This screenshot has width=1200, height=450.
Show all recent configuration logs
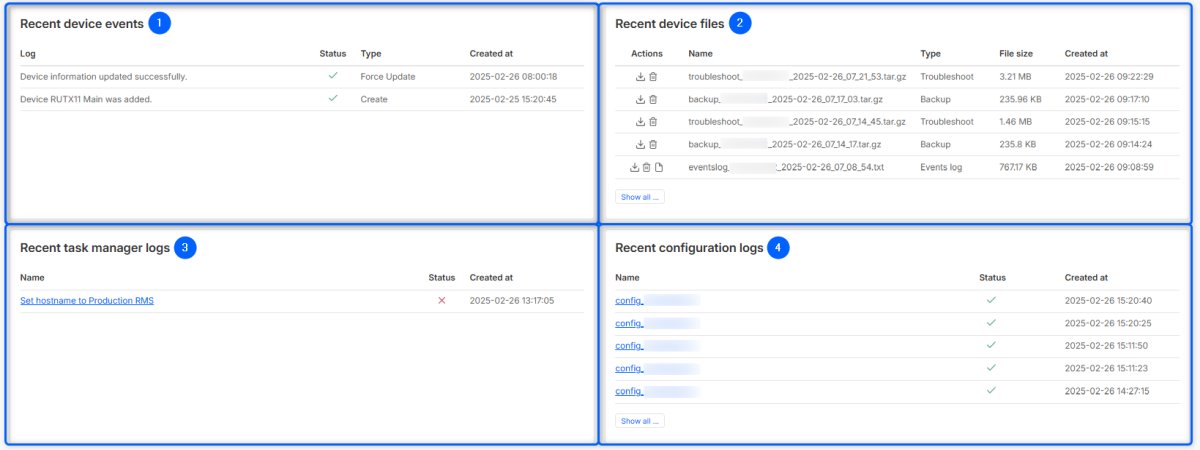(639, 421)
